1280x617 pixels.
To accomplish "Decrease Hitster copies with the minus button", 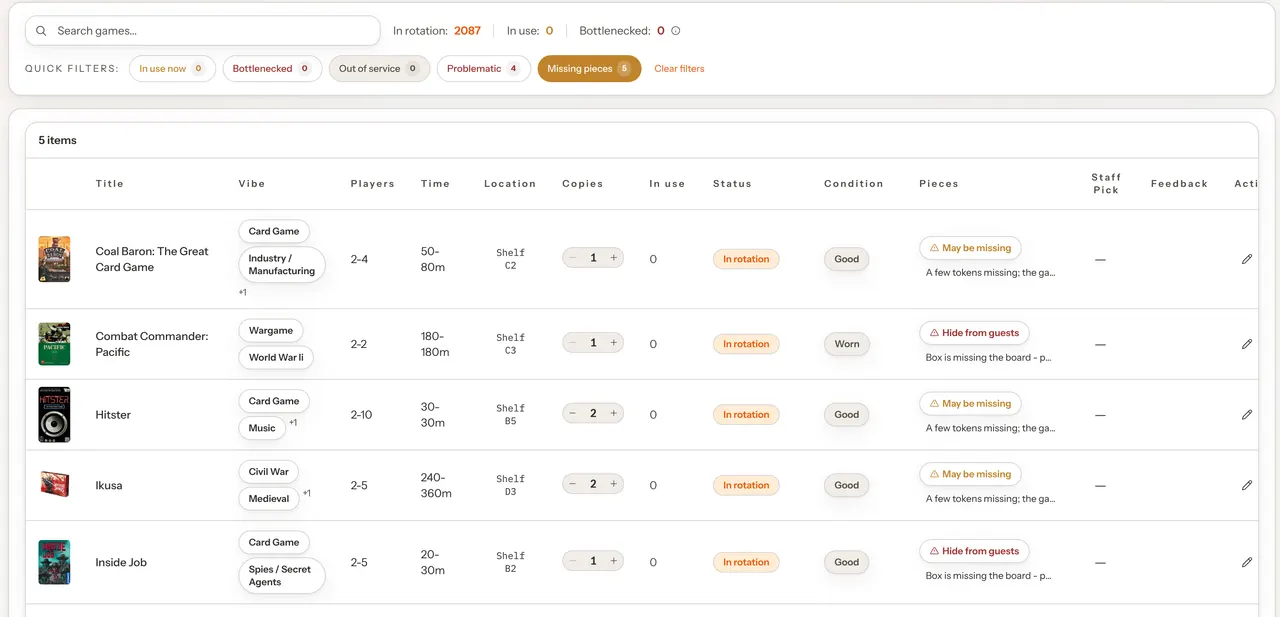I will click(572, 413).
